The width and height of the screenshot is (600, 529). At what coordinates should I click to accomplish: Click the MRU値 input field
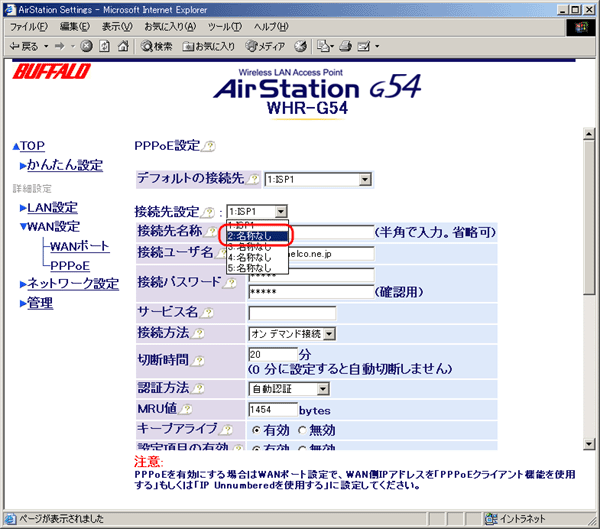(273, 410)
